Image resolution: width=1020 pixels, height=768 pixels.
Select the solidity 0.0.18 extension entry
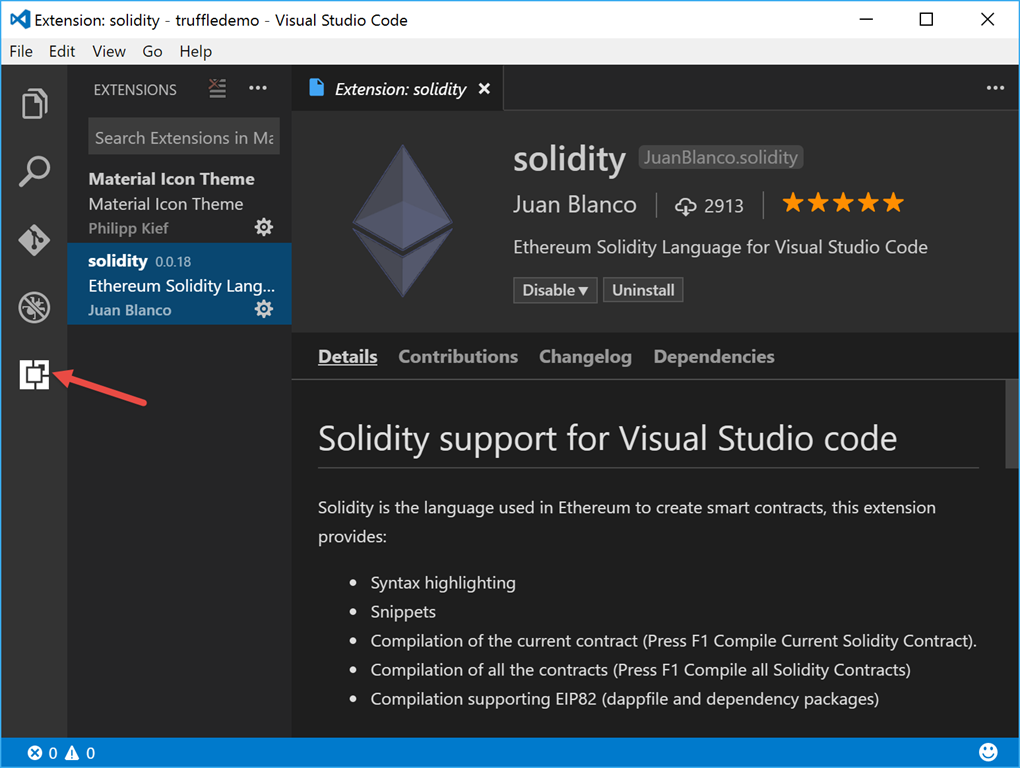180,284
